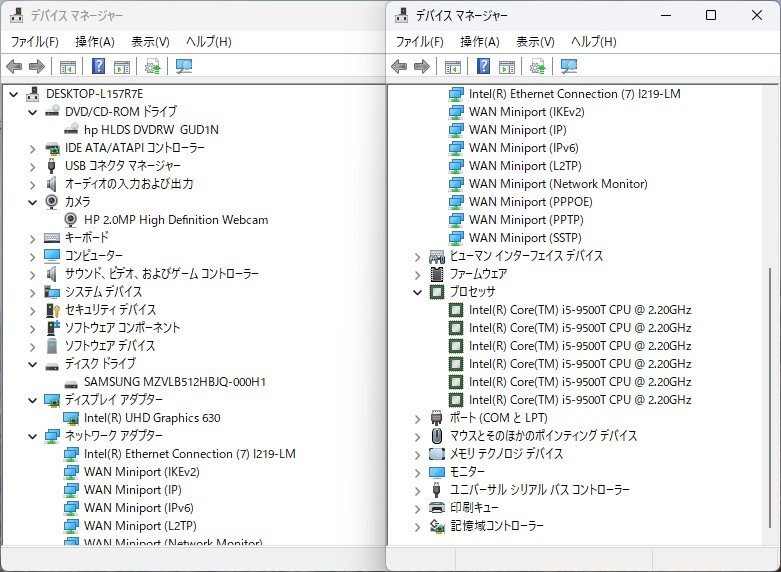Click Forward arrow in right Device Manager toolbar
Viewport: 781px width, 572px height.
422,66
